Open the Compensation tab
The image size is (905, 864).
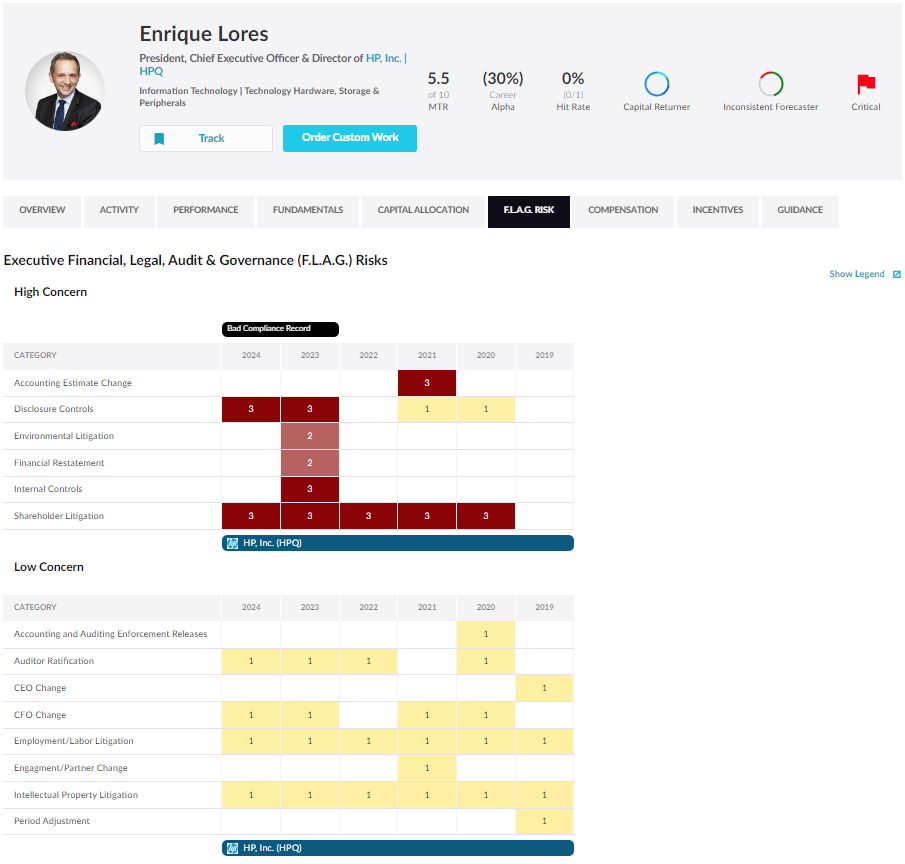(x=623, y=212)
